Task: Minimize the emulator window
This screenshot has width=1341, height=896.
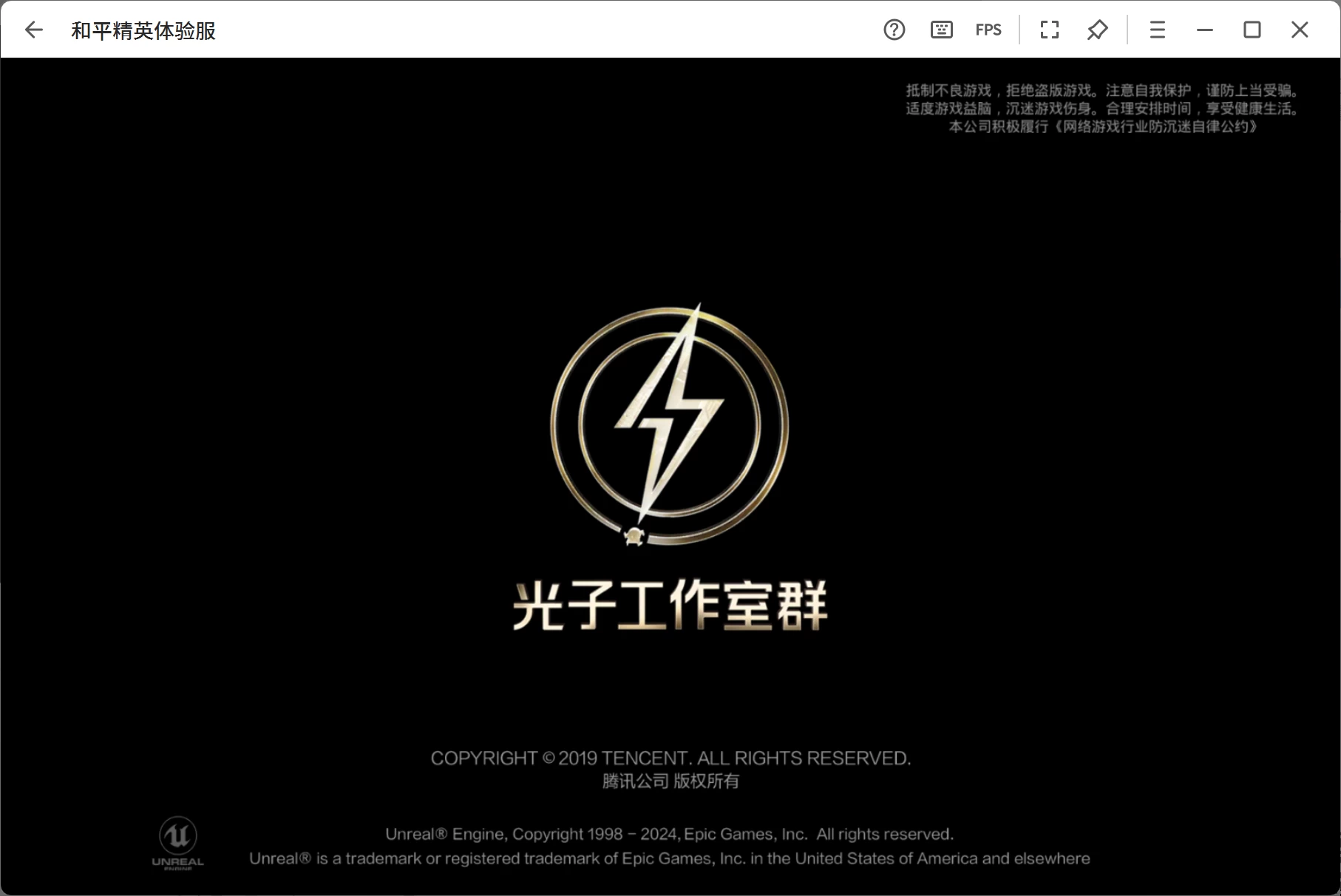Action: tap(1205, 30)
